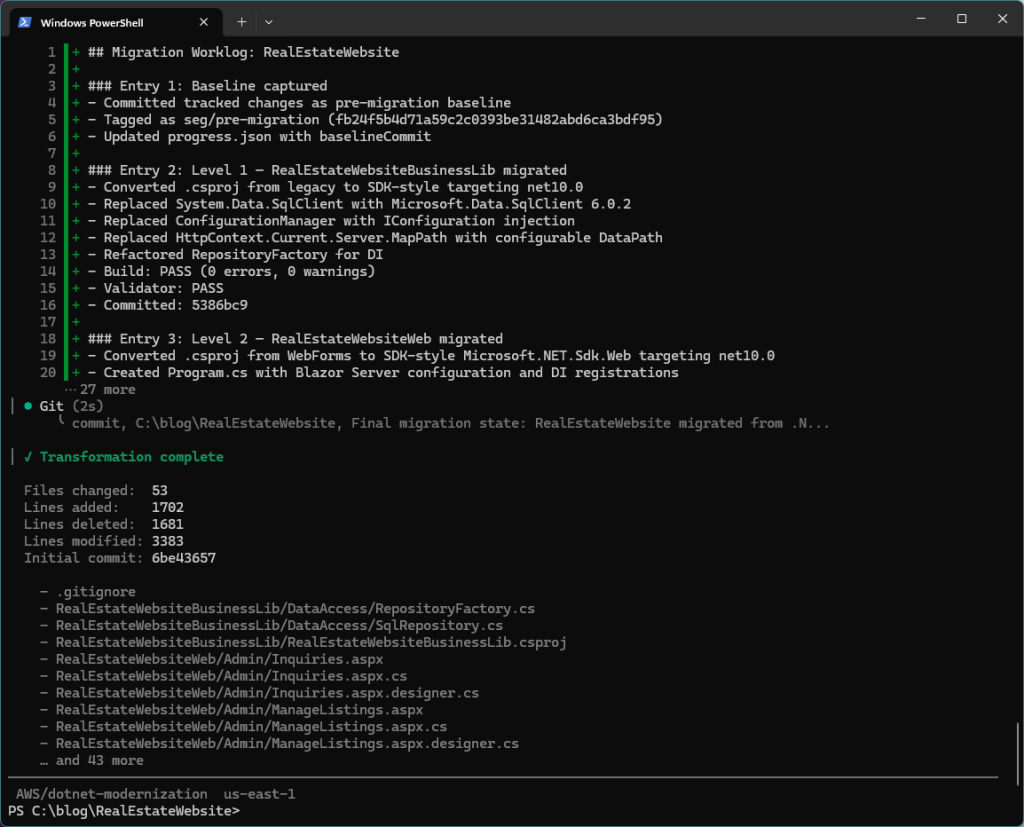The width and height of the screenshot is (1024, 827).
Task: Click the 'Validator: PASS' line
Action: 156,288
